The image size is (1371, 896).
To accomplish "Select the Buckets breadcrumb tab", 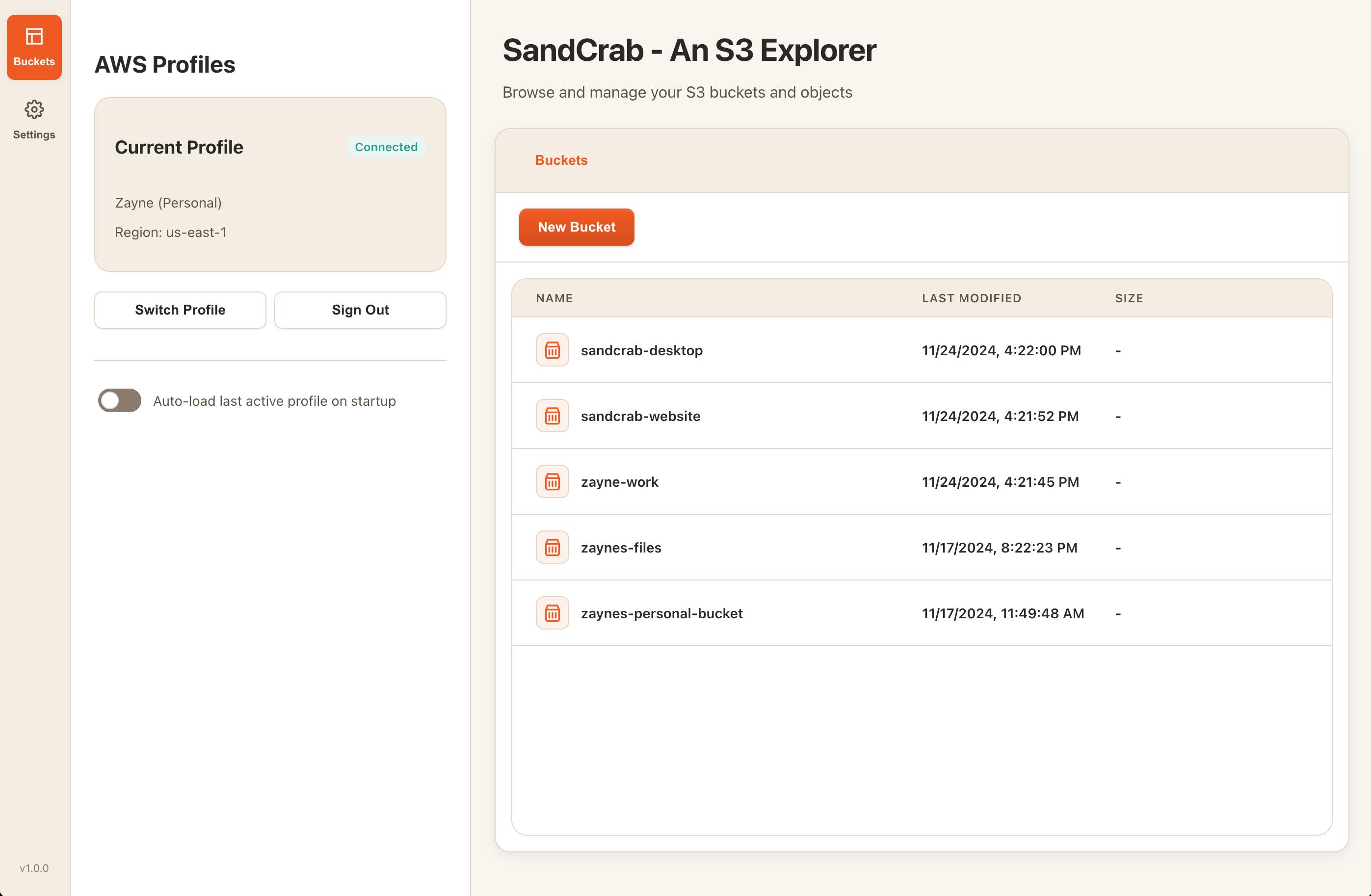I will [561, 160].
